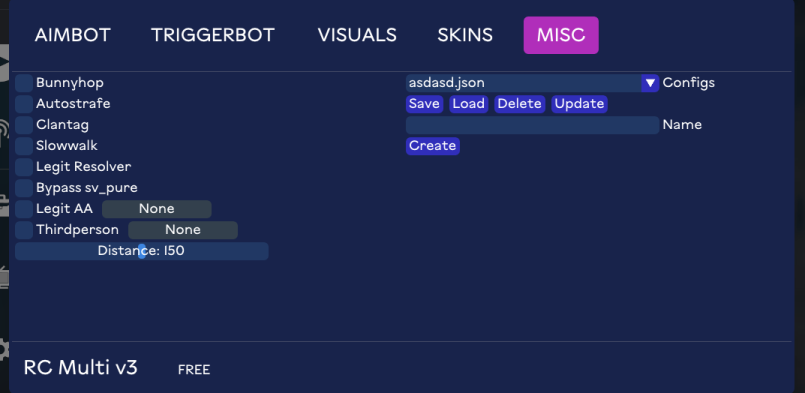Toggle the Legit Resolver checkbox

[x=24, y=167]
